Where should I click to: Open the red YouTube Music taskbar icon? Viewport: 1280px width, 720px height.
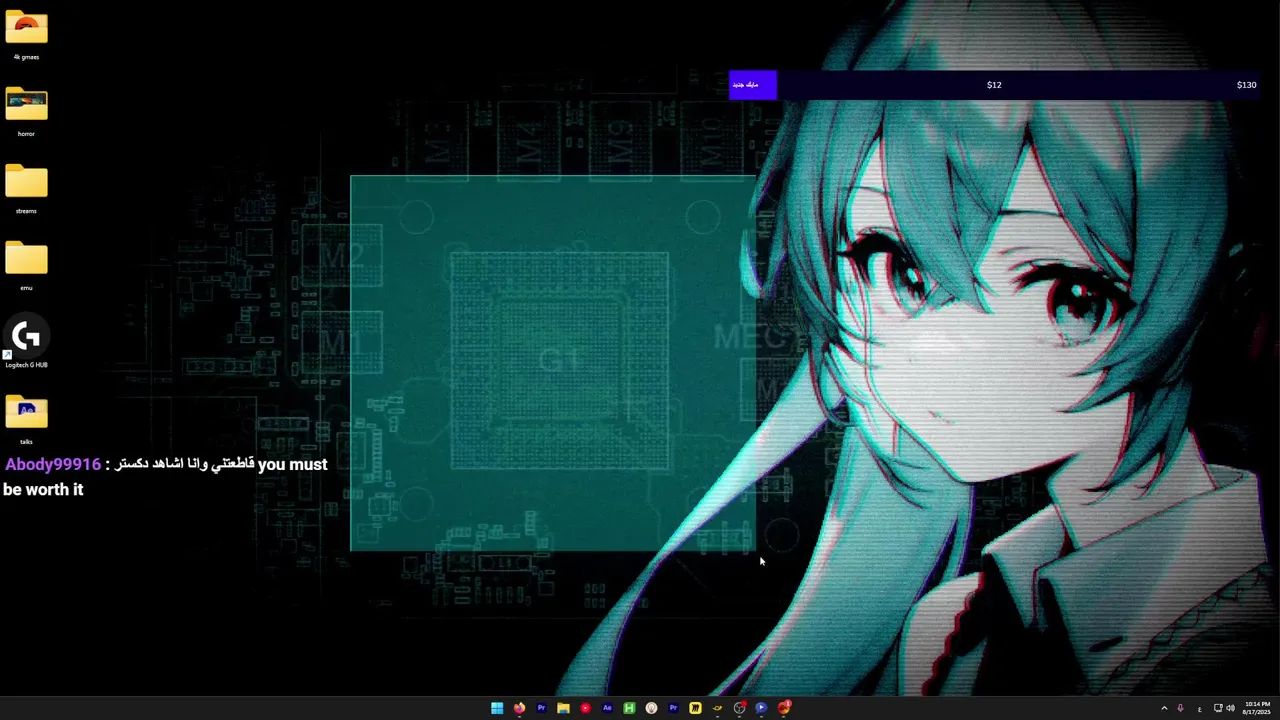tap(585, 708)
